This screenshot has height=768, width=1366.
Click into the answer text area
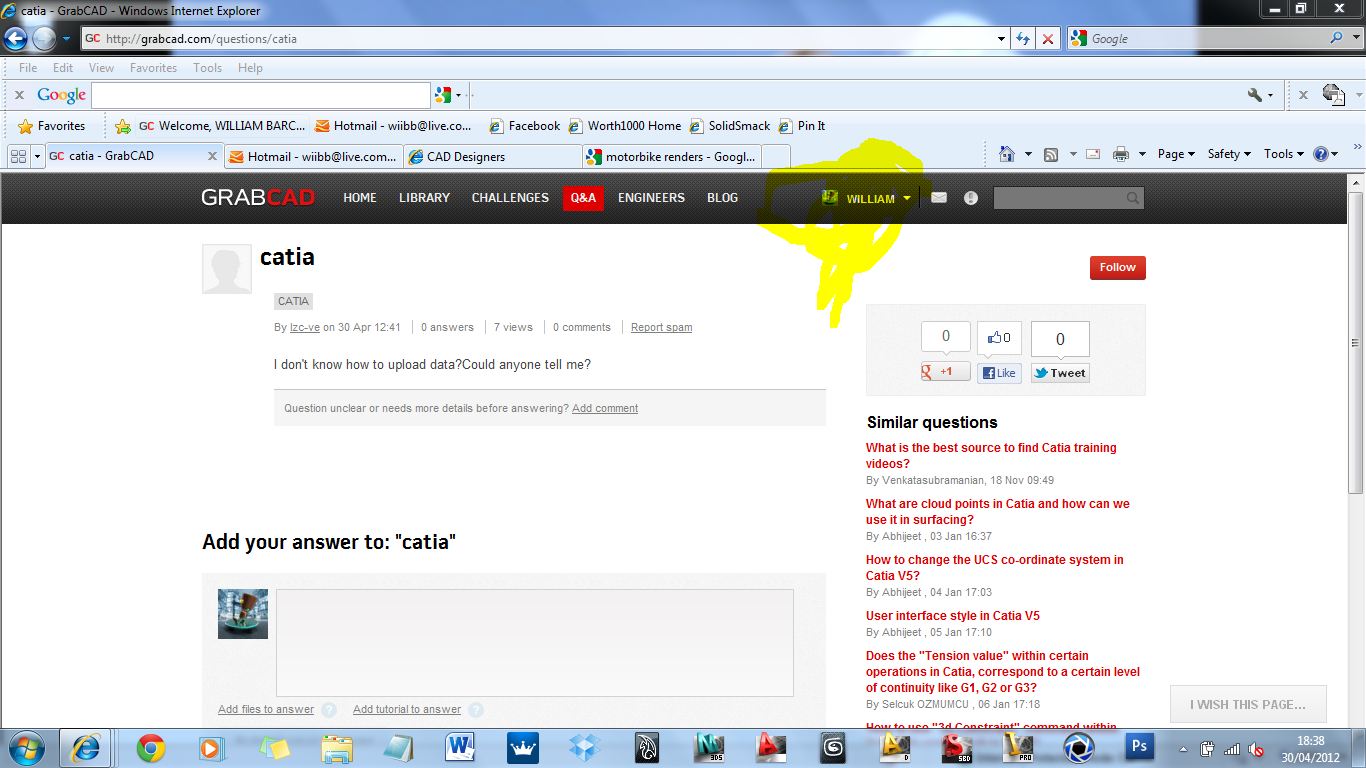tap(535, 643)
